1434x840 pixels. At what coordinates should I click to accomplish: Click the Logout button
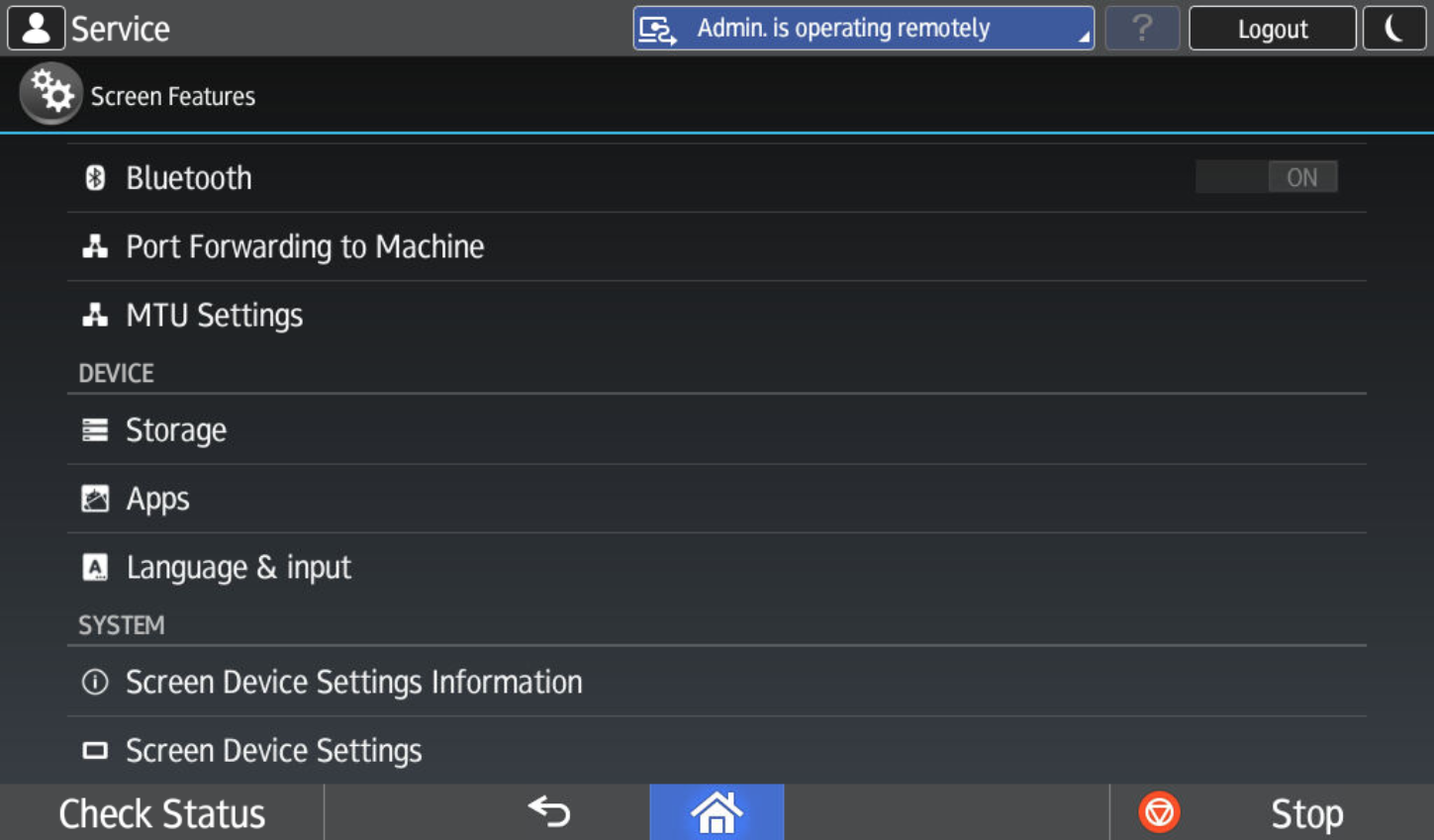(1272, 29)
